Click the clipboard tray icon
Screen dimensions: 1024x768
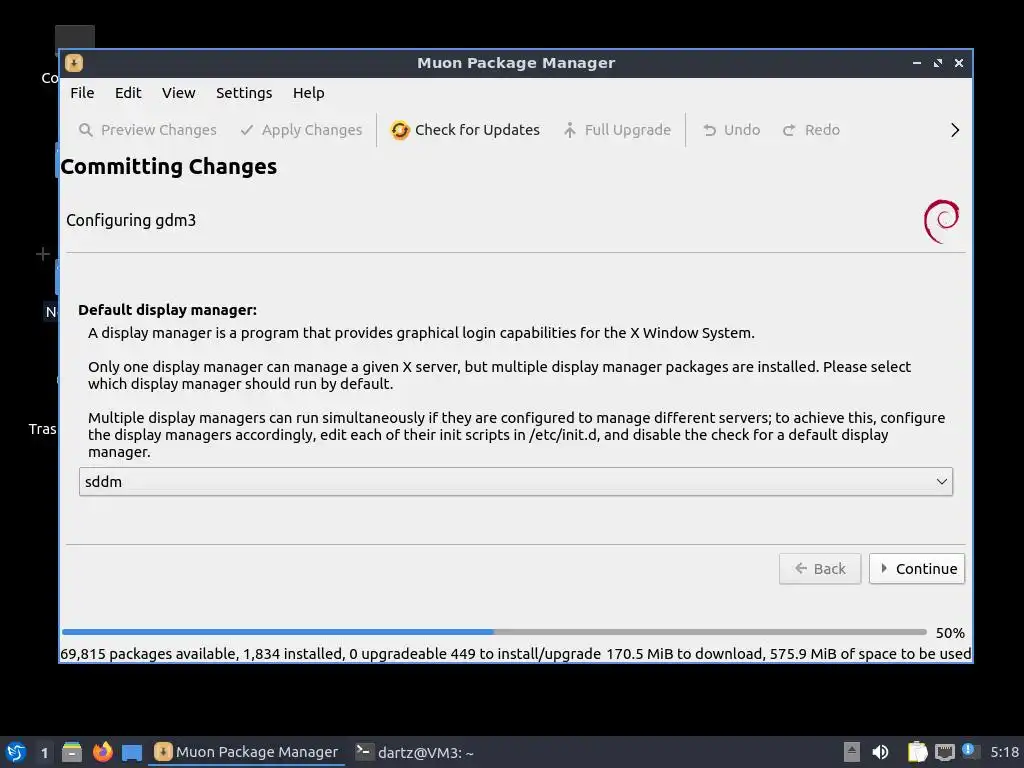click(917, 752)
